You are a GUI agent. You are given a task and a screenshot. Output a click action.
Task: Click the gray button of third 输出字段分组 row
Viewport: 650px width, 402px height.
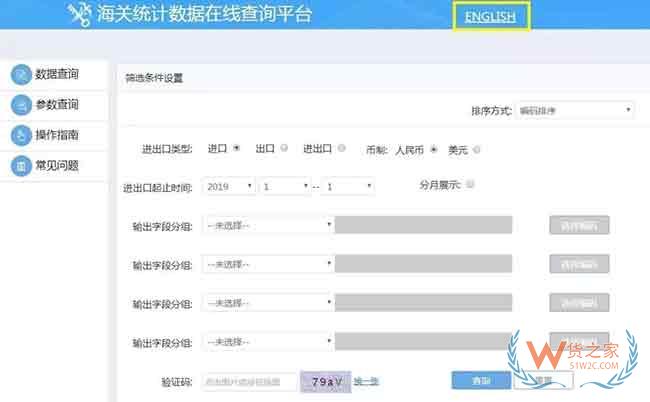(579, 303)
